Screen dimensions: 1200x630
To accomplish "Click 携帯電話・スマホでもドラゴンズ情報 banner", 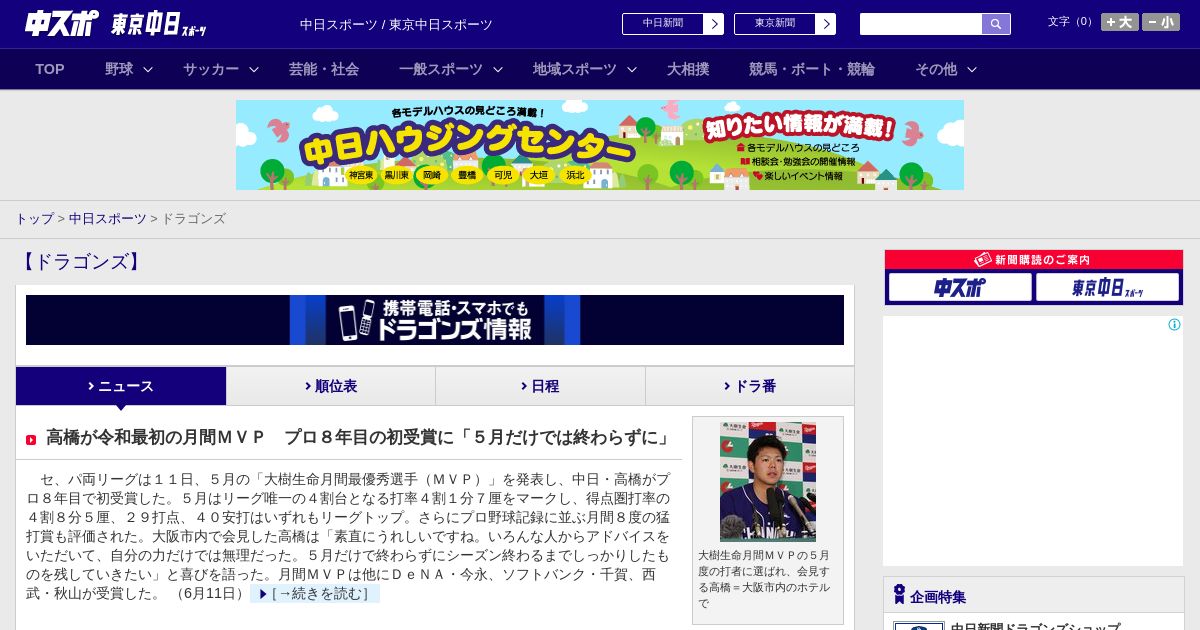I will 435,320.
